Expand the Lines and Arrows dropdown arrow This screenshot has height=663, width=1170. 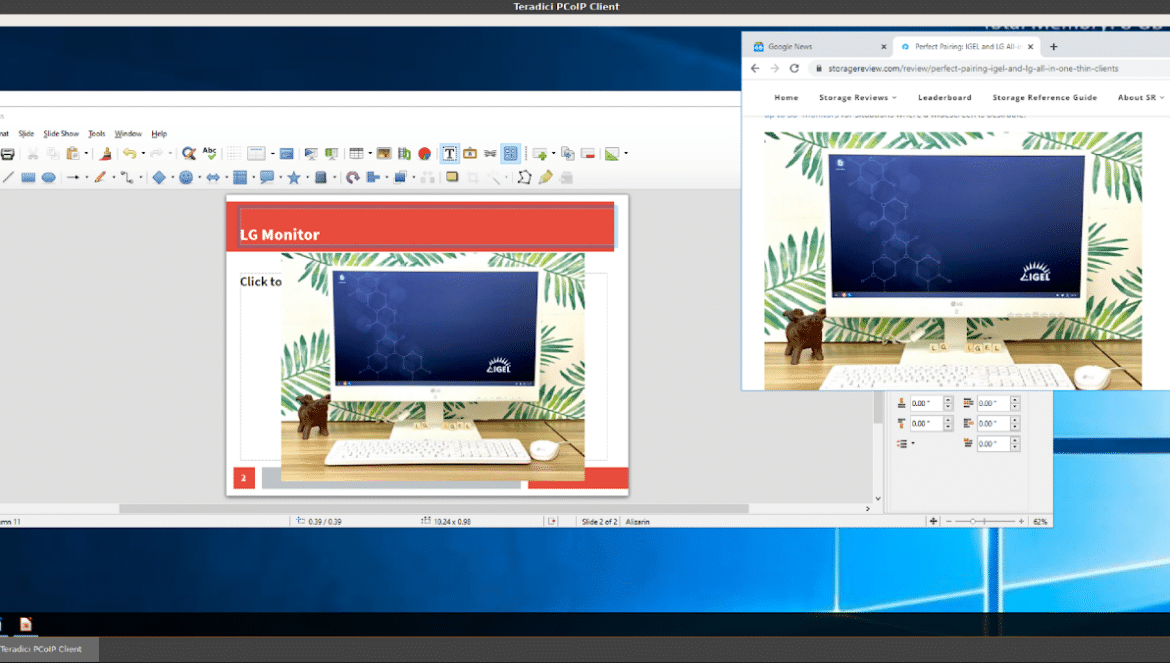click(x=87, y=177)
